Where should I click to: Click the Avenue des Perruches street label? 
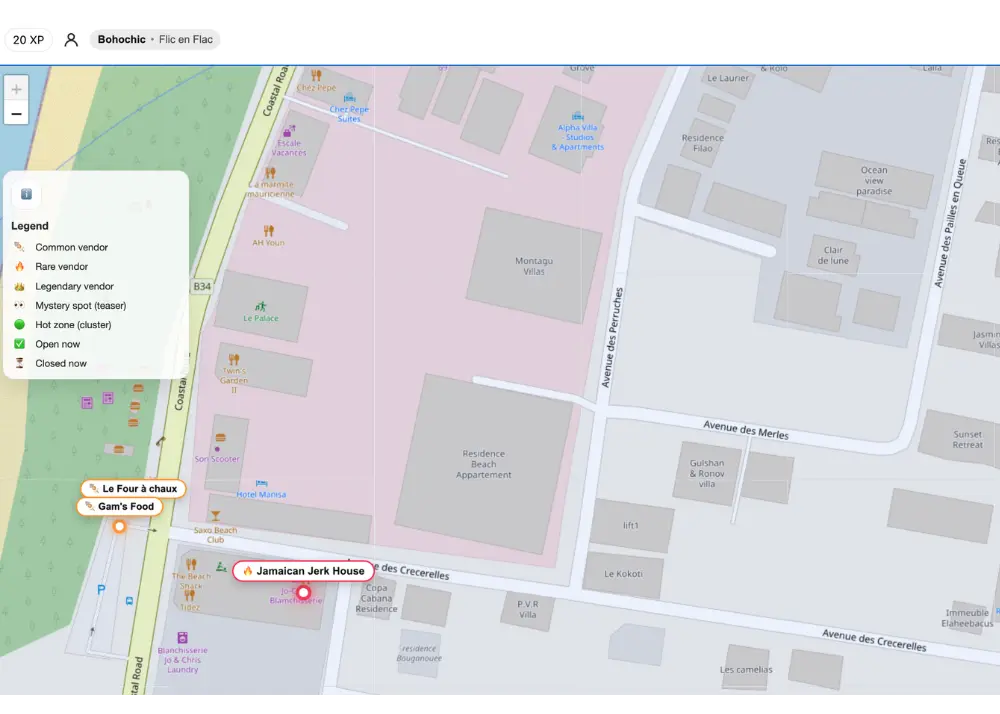point(612,337)
